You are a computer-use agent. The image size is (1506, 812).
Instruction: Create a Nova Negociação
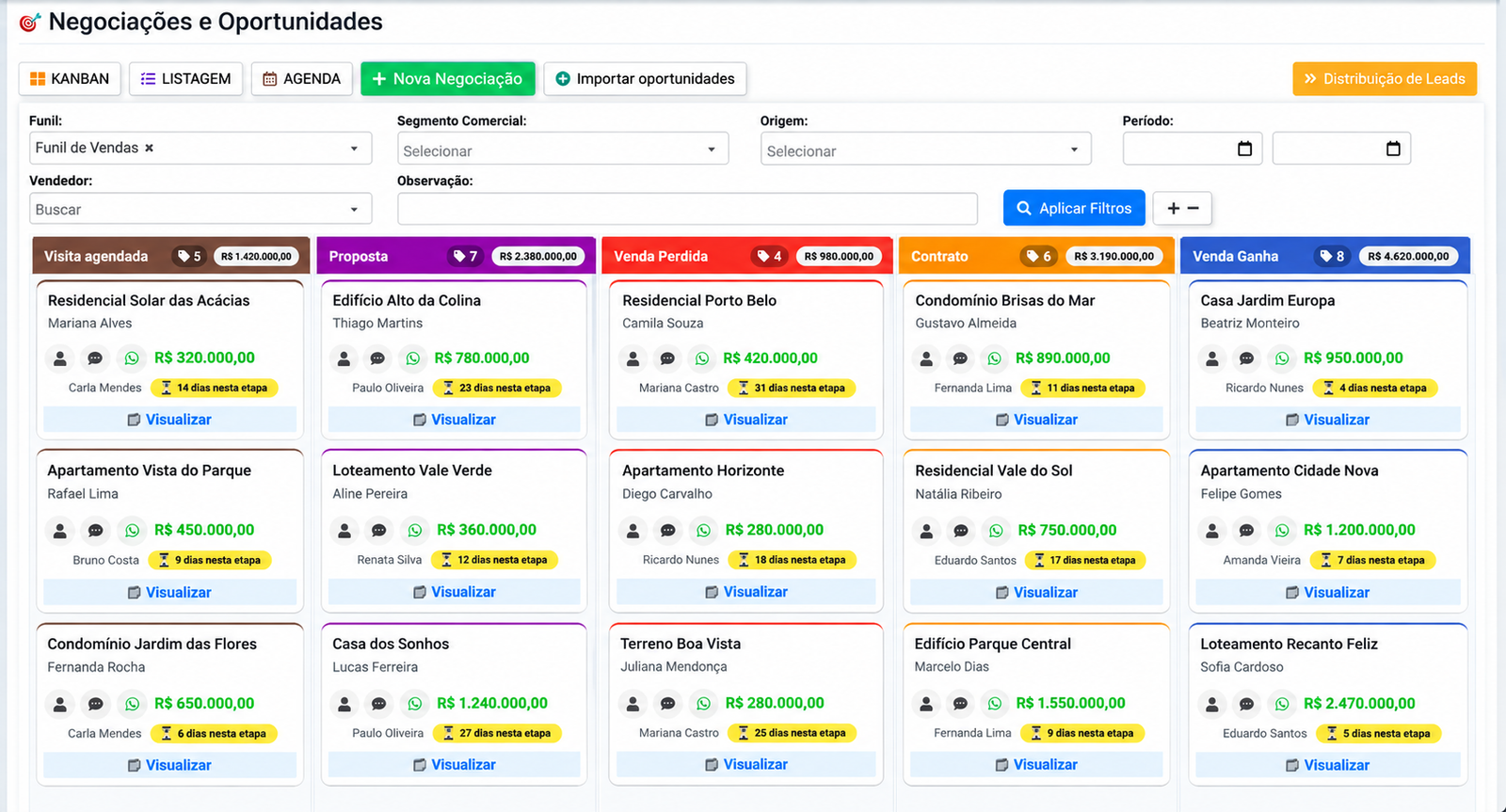click(448, 79)
